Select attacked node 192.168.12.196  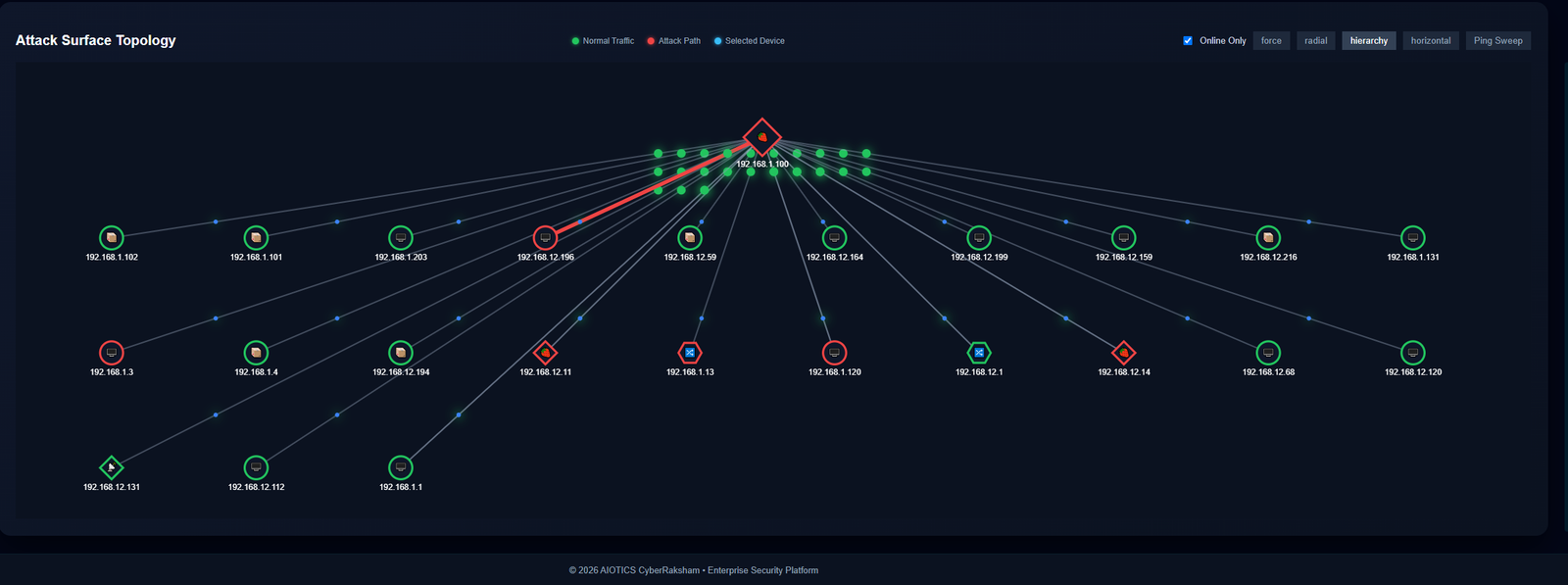[x=545, y=237]
